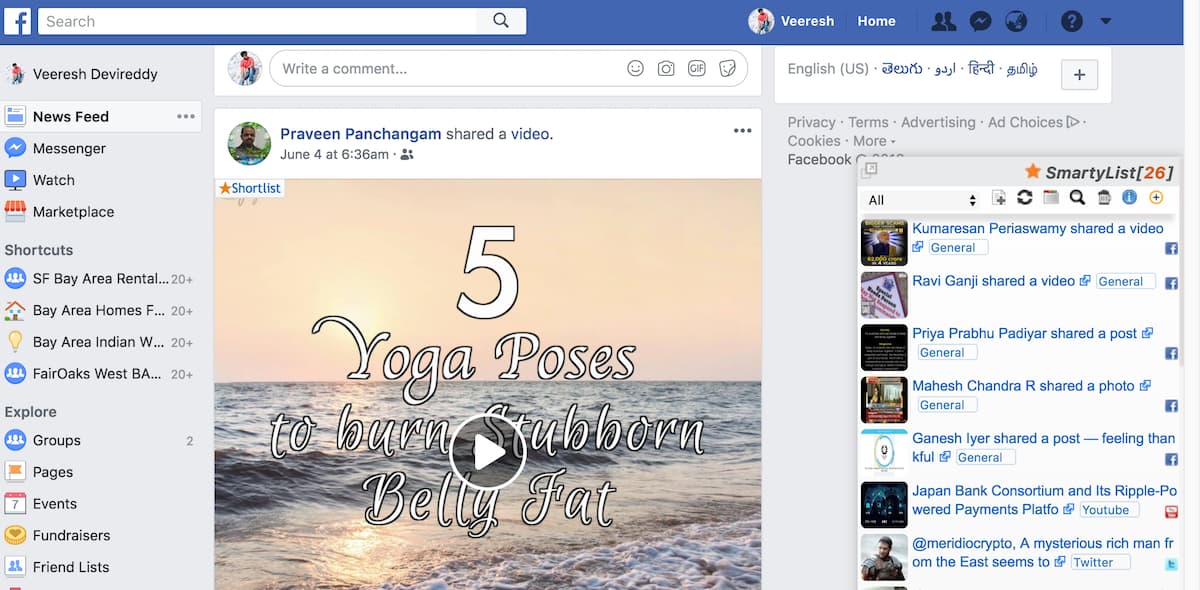The image size is (1200, 590).
Task: Click the Help question mark icon
Action: point(1071,21)
